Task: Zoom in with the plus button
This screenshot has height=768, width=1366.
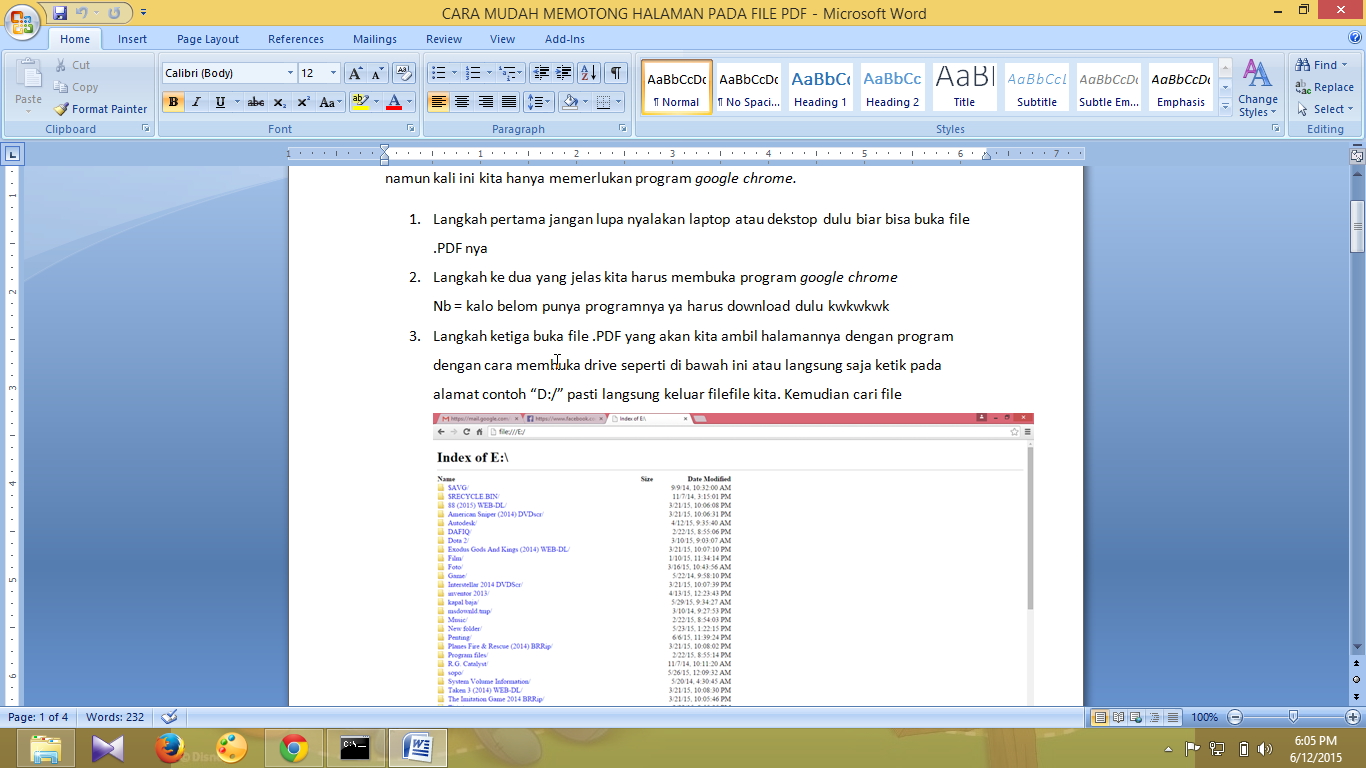Action: click(x=1353, y=717)
